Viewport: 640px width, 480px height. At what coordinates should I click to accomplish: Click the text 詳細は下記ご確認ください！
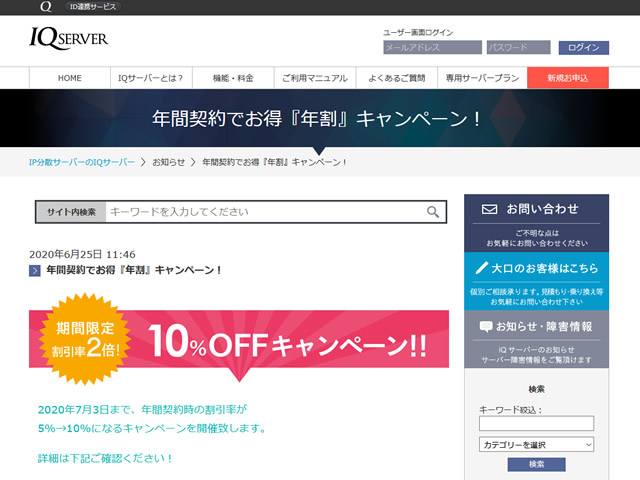pos(105,458)
